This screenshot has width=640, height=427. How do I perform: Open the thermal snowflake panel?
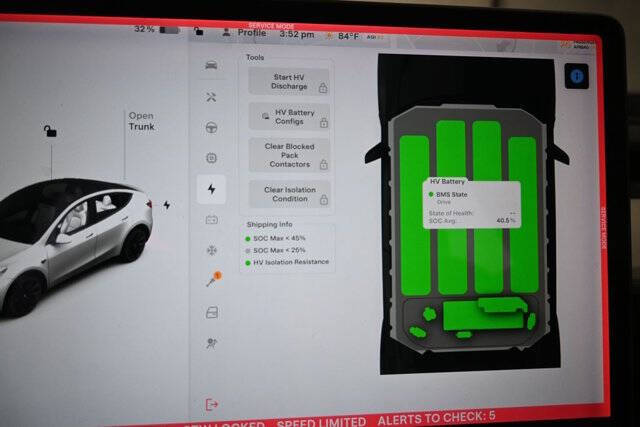(x=211, y=250)
